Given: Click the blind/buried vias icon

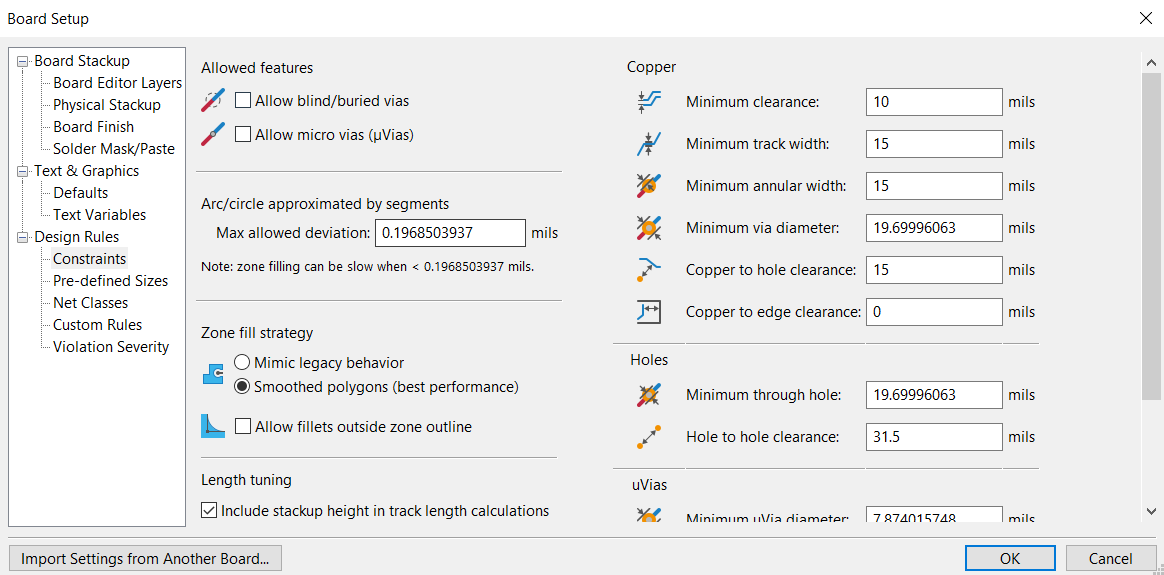Looking at the screenshot, I should point(213,100).
